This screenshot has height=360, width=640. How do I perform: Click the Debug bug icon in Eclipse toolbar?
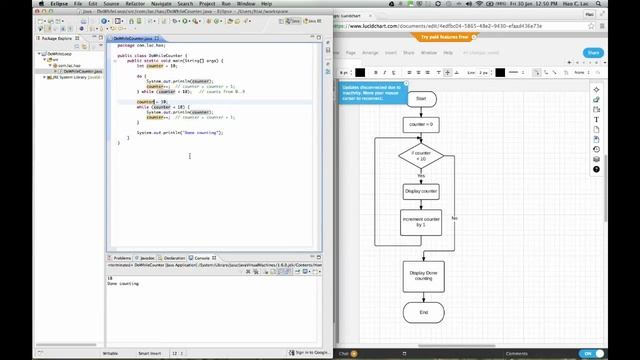175,21
